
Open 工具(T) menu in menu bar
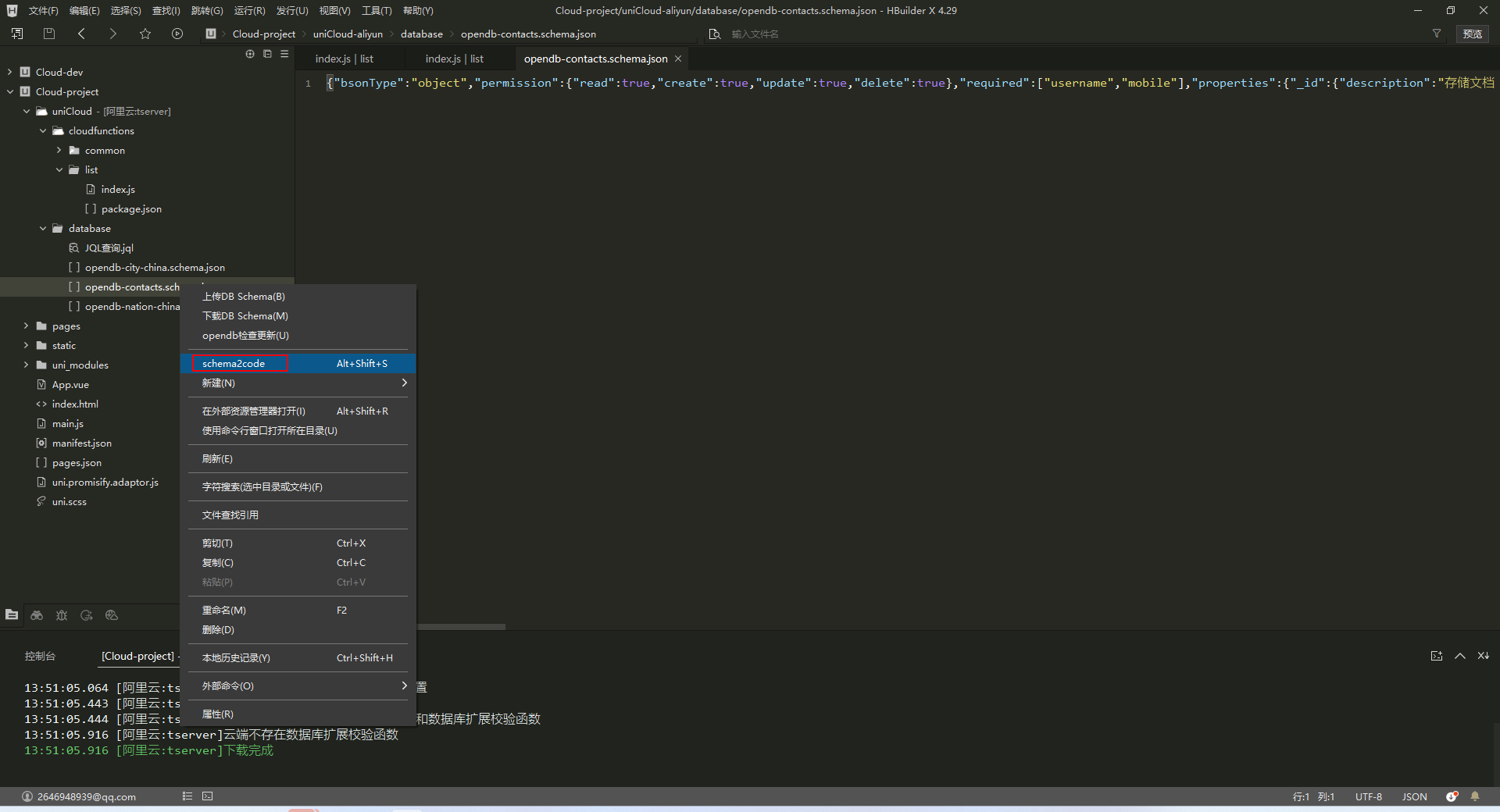pyautogui.click(x=377, y=10)
